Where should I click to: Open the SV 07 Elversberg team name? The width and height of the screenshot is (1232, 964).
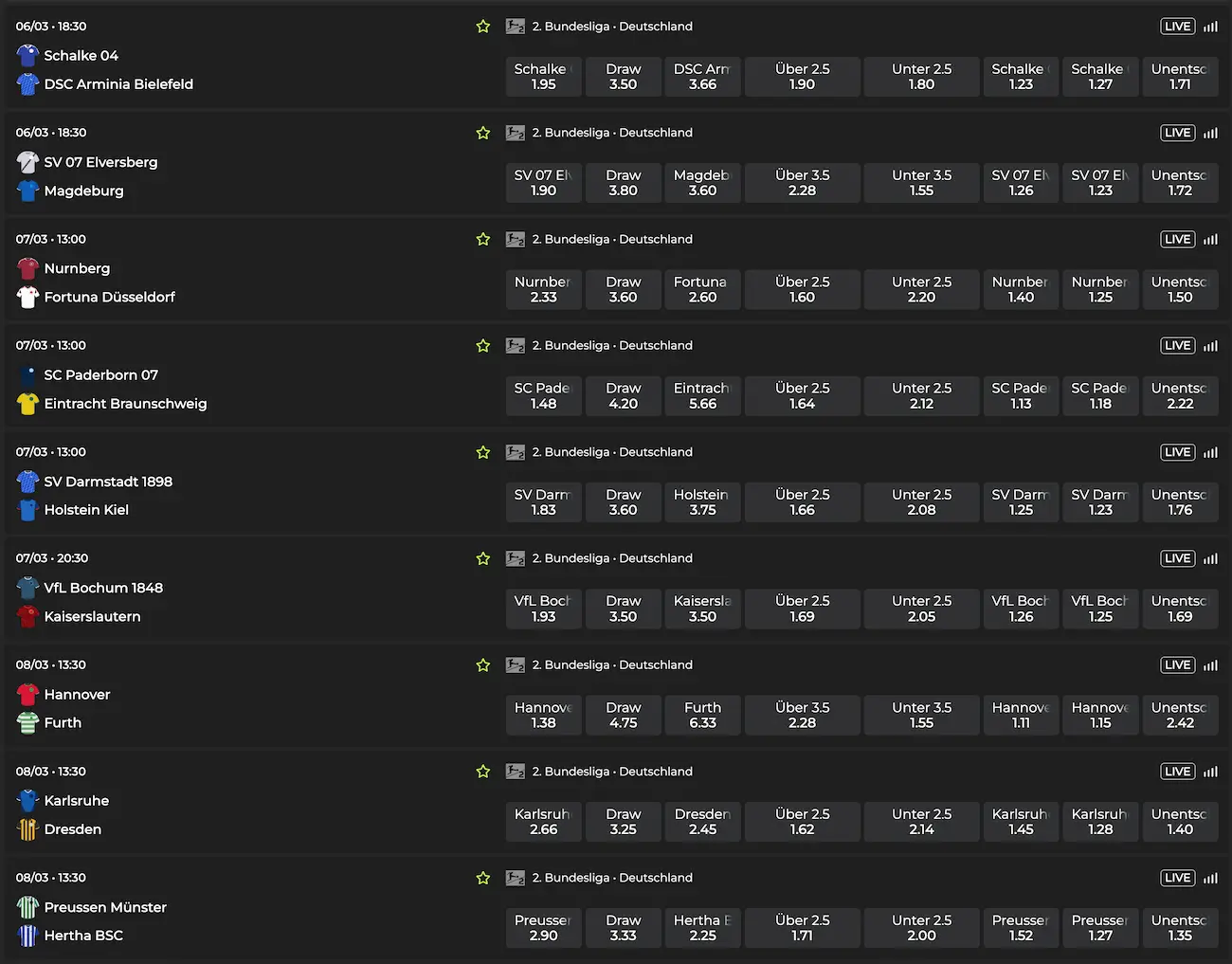point(100,162)
